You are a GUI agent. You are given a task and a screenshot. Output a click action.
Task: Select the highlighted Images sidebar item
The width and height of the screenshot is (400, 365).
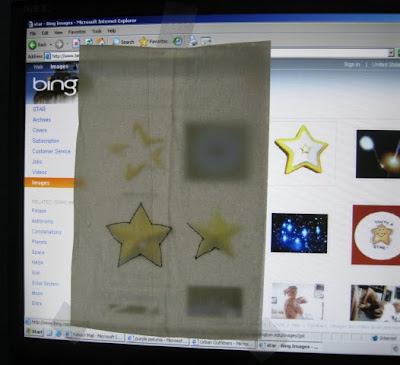49,183
